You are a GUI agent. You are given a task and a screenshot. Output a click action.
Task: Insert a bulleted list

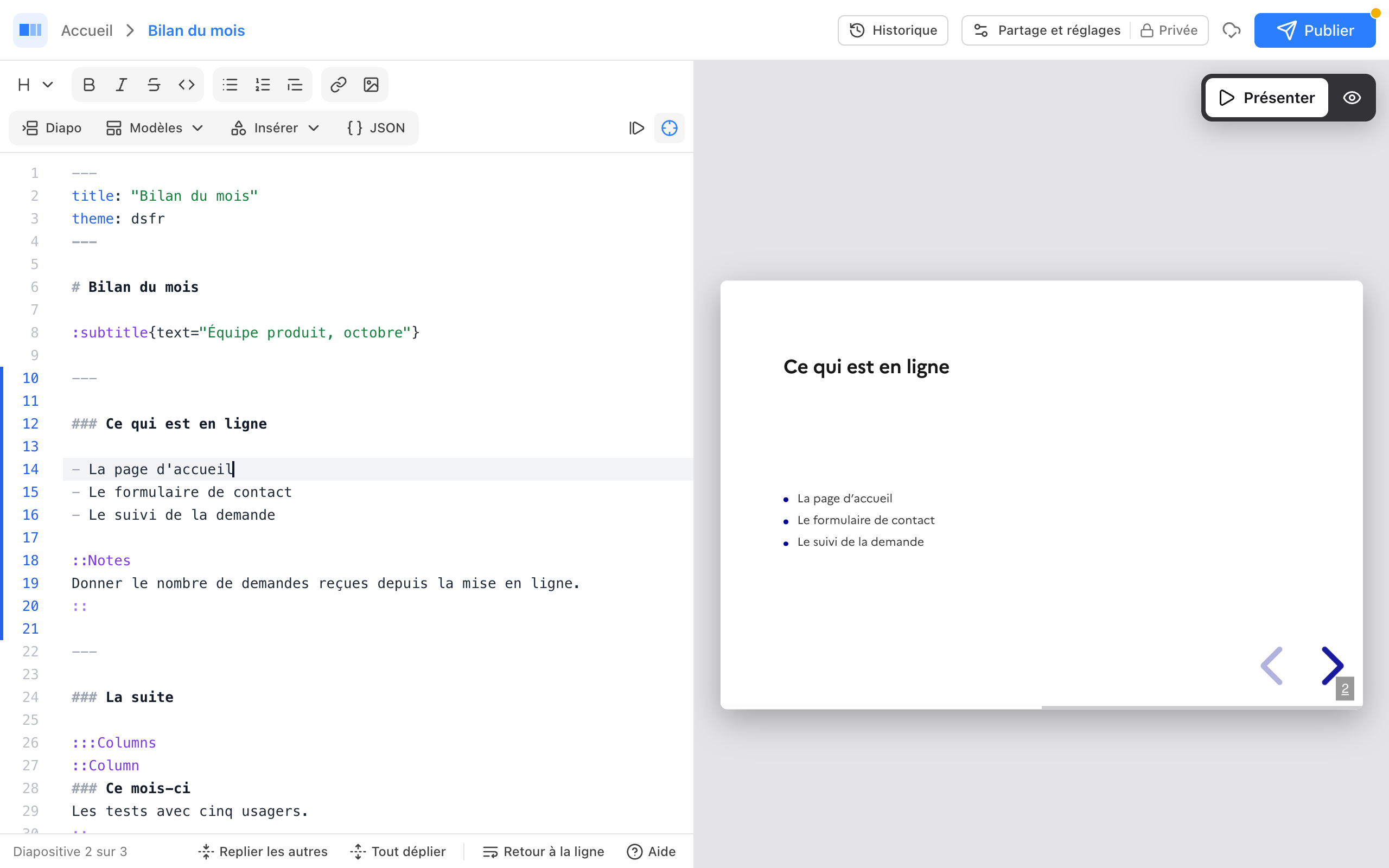[230, 85]
